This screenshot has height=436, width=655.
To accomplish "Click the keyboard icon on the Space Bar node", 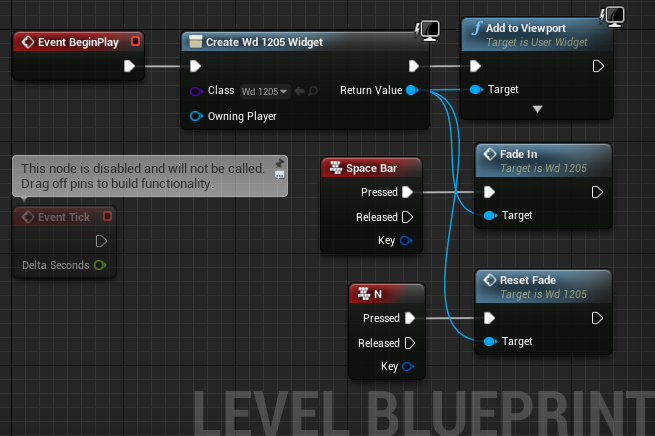I will (335, 167).
